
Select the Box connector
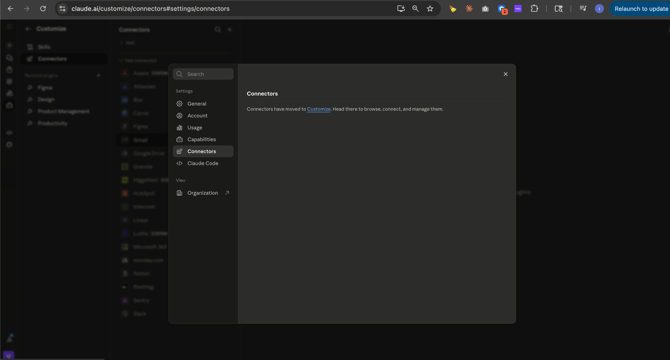[143, 100]
